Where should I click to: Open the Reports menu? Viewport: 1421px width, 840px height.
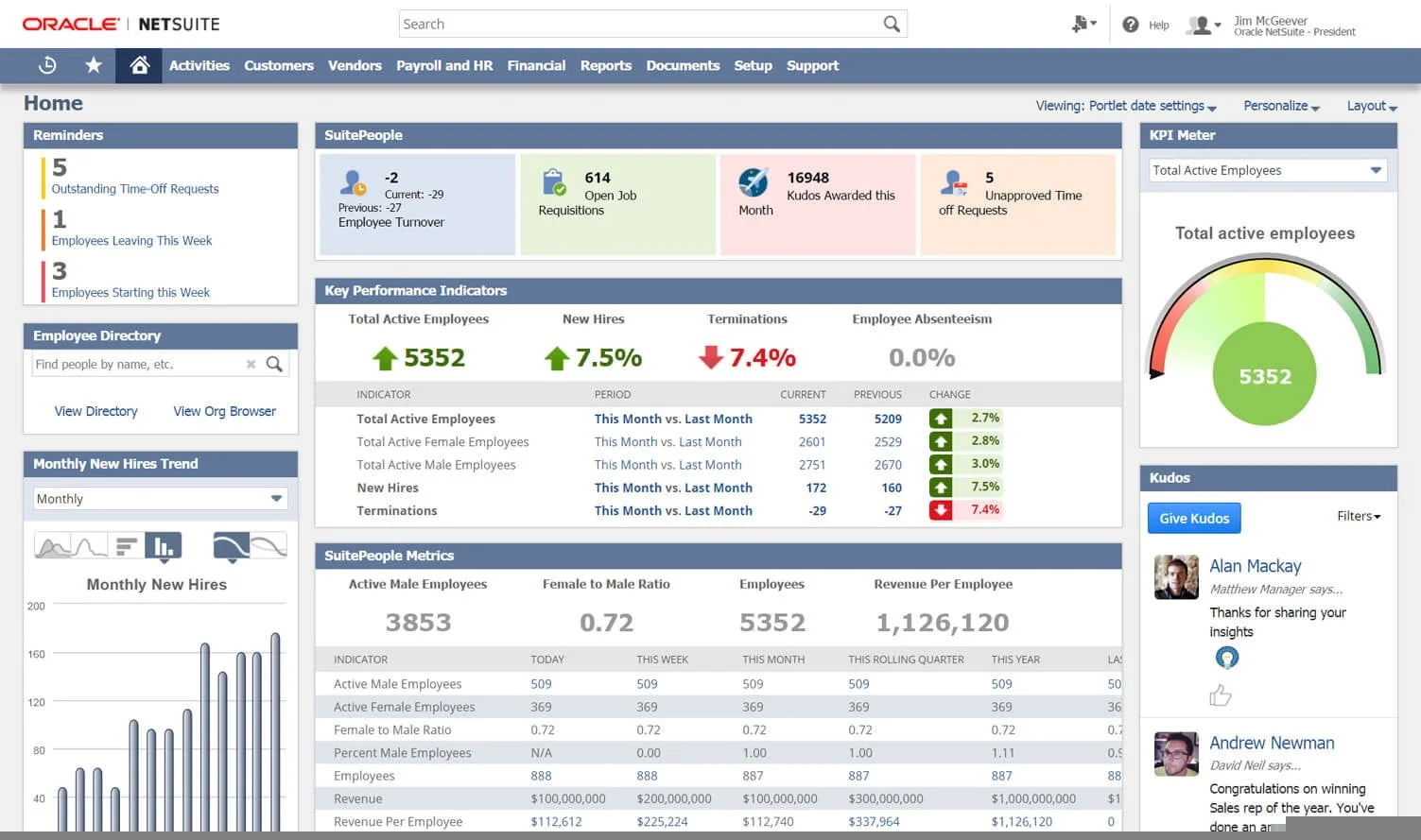pos(606,65)
